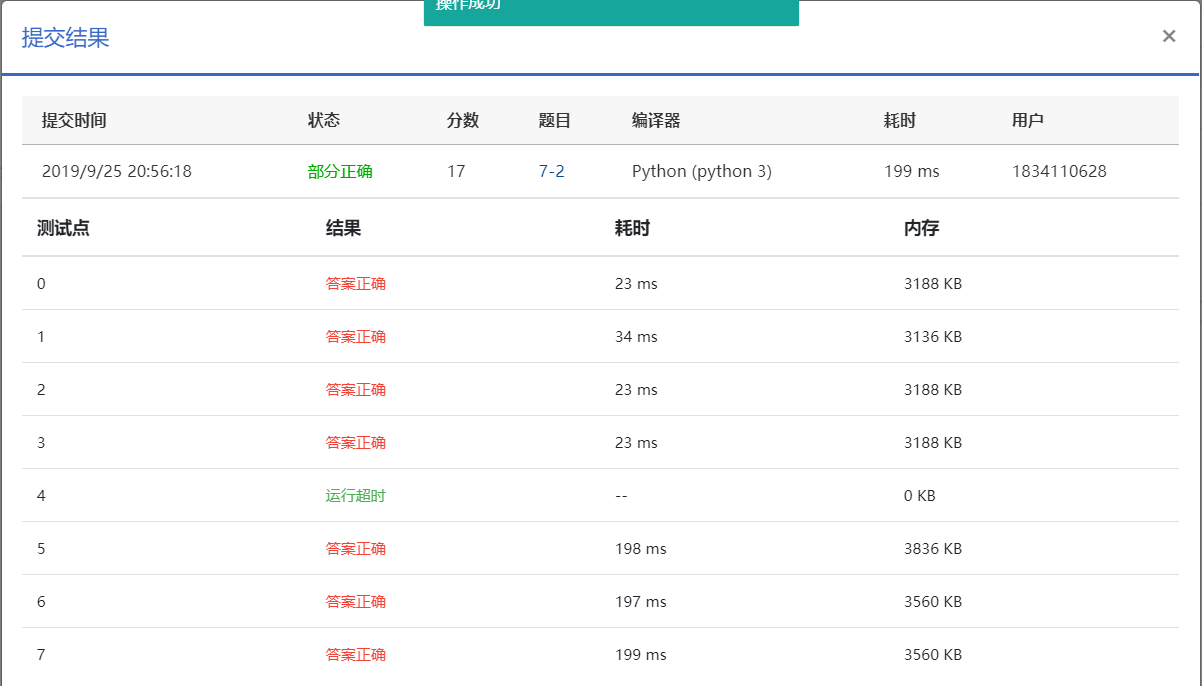Click 答案正确 result for test point 5

[x=356, y=548]
